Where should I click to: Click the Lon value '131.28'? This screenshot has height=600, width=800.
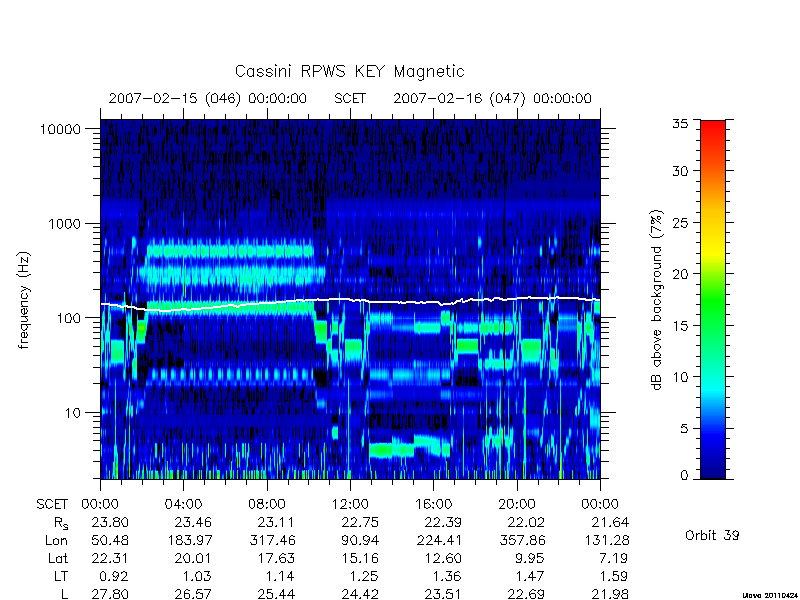click(606, 540)
